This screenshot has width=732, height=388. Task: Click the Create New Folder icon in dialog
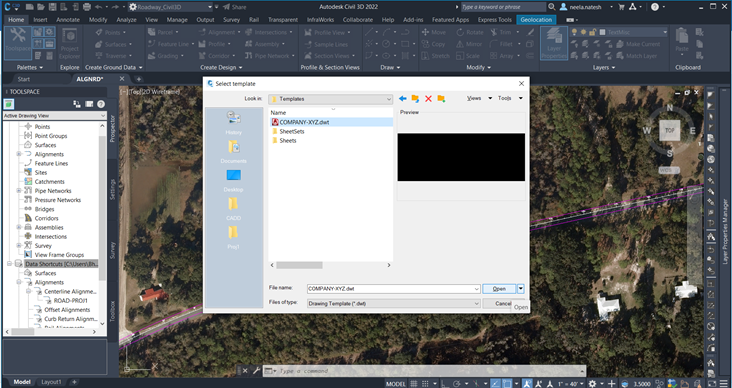441,99
